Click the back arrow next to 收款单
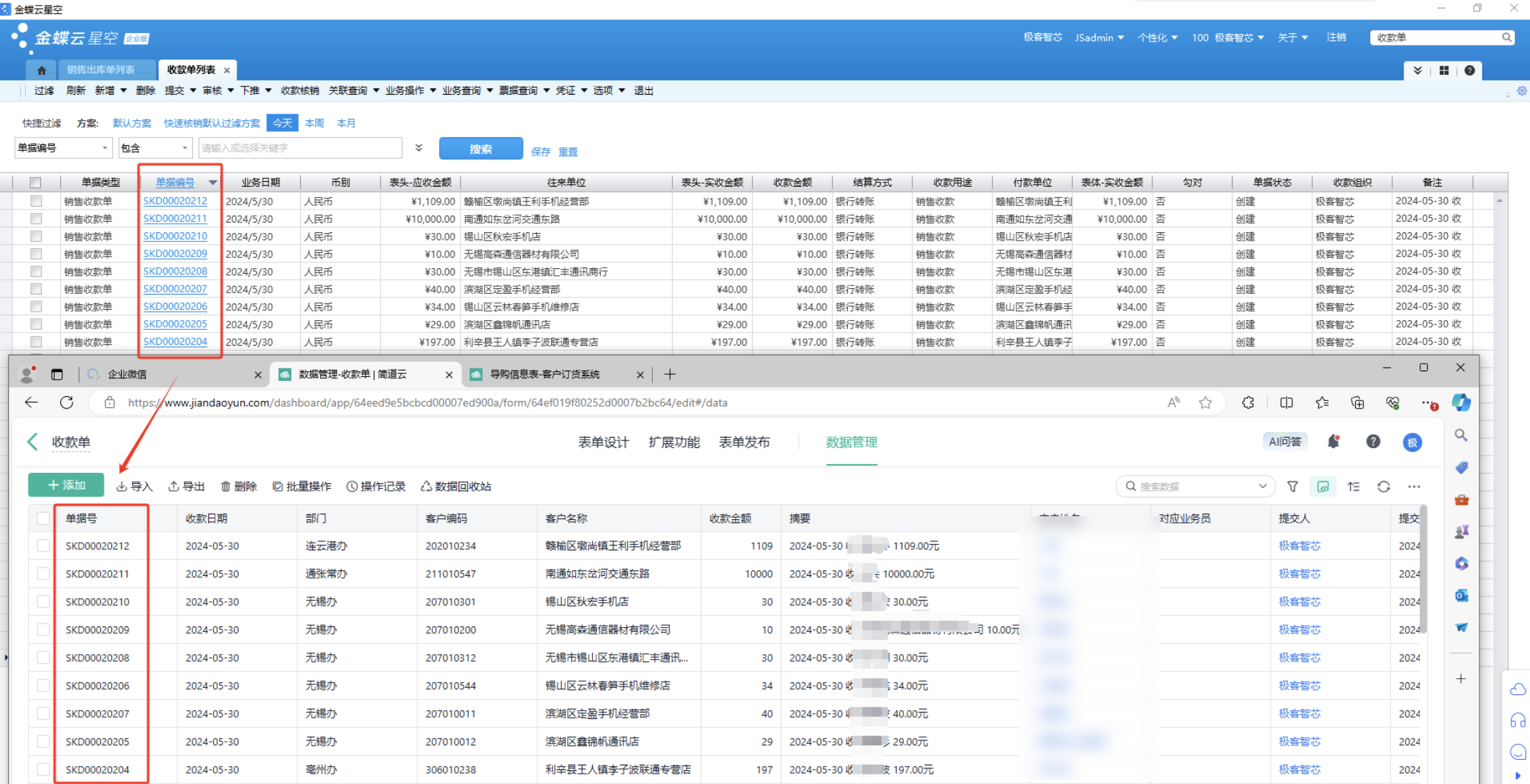1530x784 pixels. coord(33,442)
